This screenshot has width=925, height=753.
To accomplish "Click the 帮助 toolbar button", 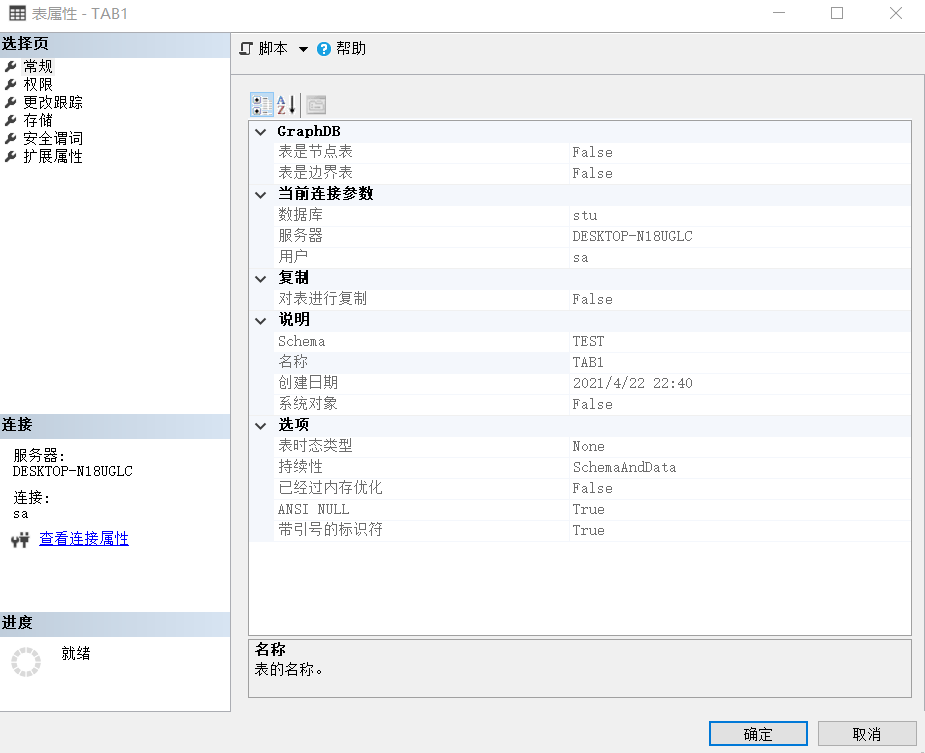I will tap(342, 48).
